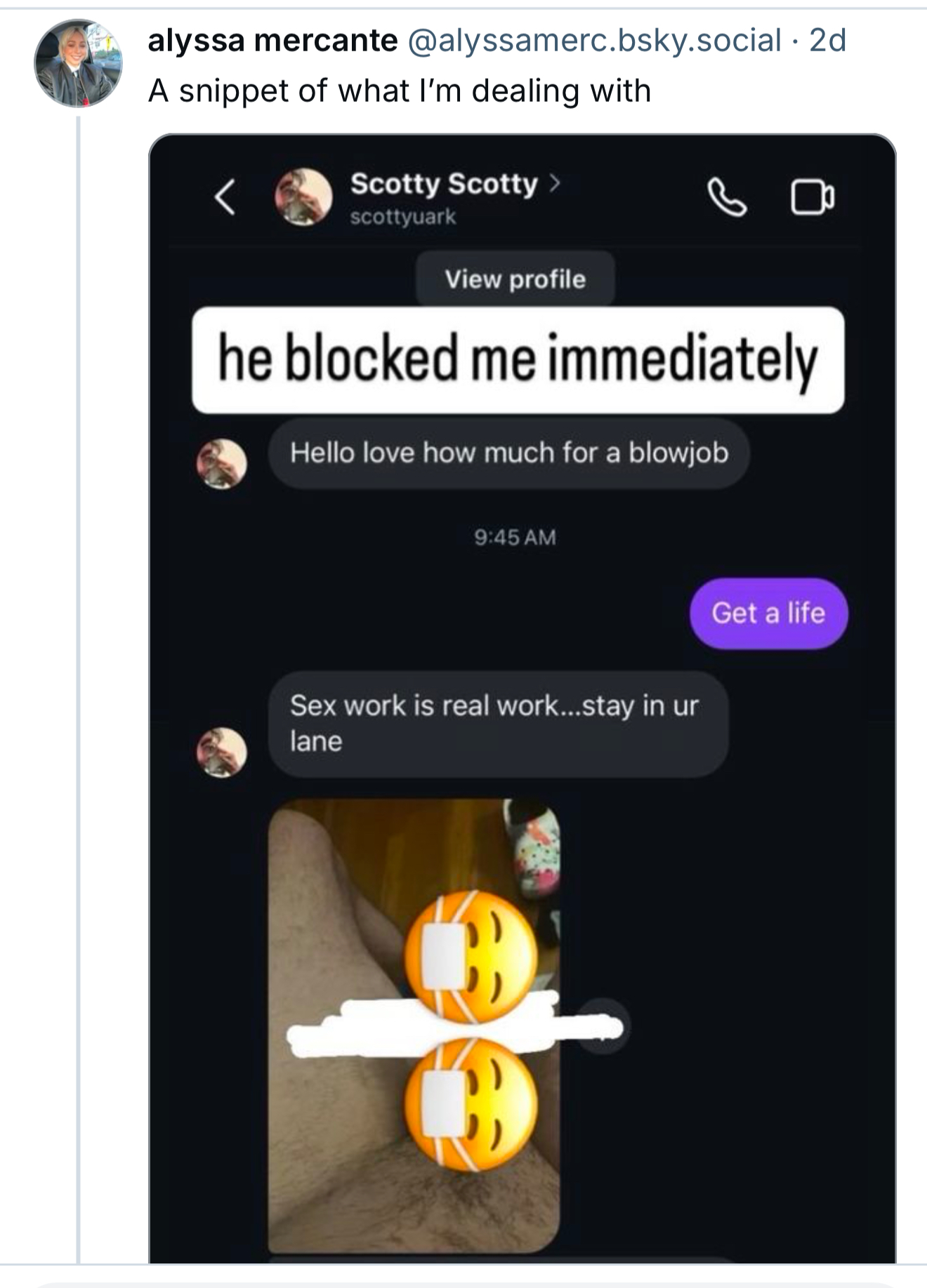The width and height of the screenshot is (927, 1288).
Task: Click the 'he blocked me immediately' caption
Action: click(x=518, y=360)
